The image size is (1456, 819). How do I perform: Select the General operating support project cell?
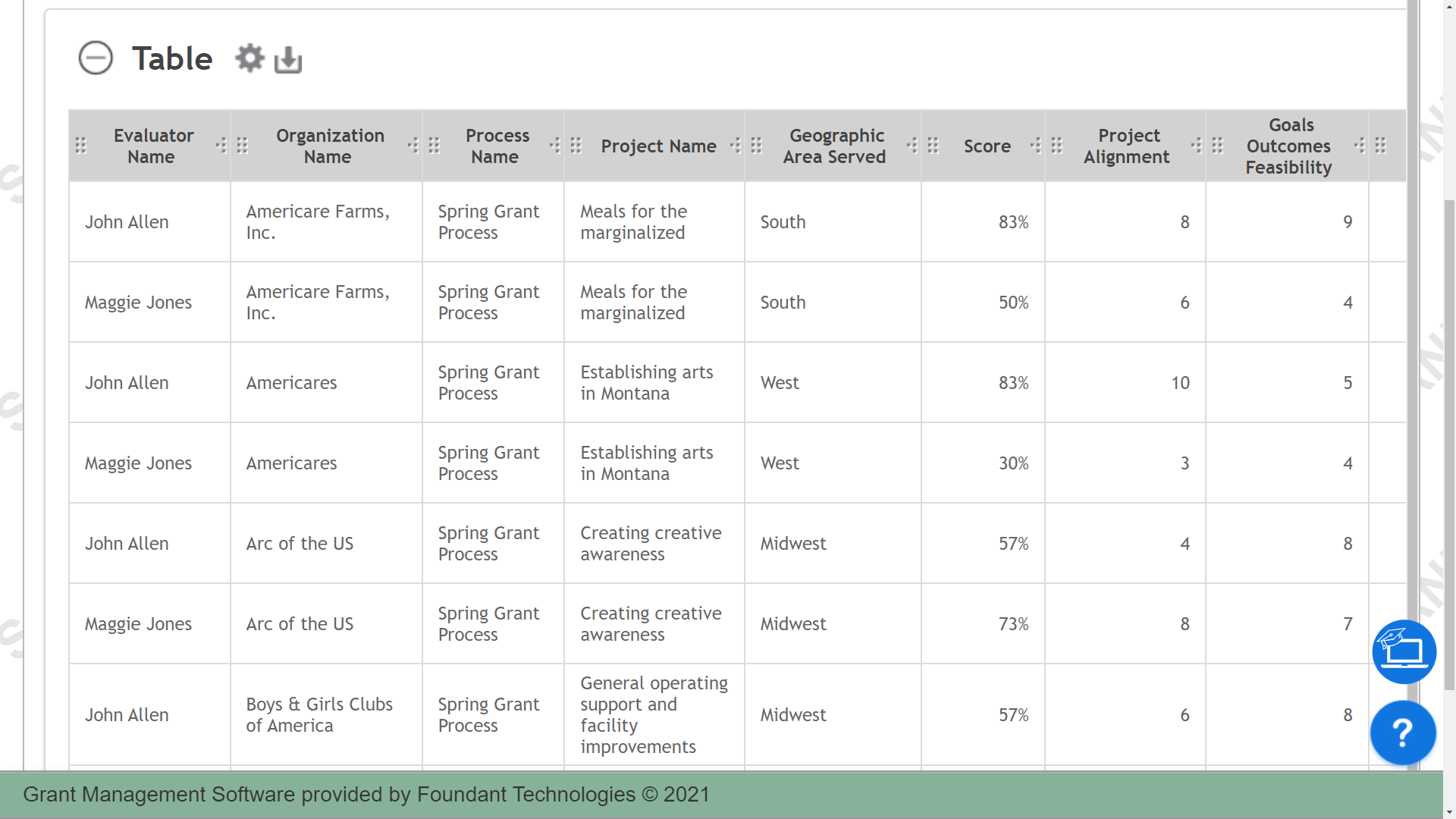pyautogui.click(x=654, y=715)
